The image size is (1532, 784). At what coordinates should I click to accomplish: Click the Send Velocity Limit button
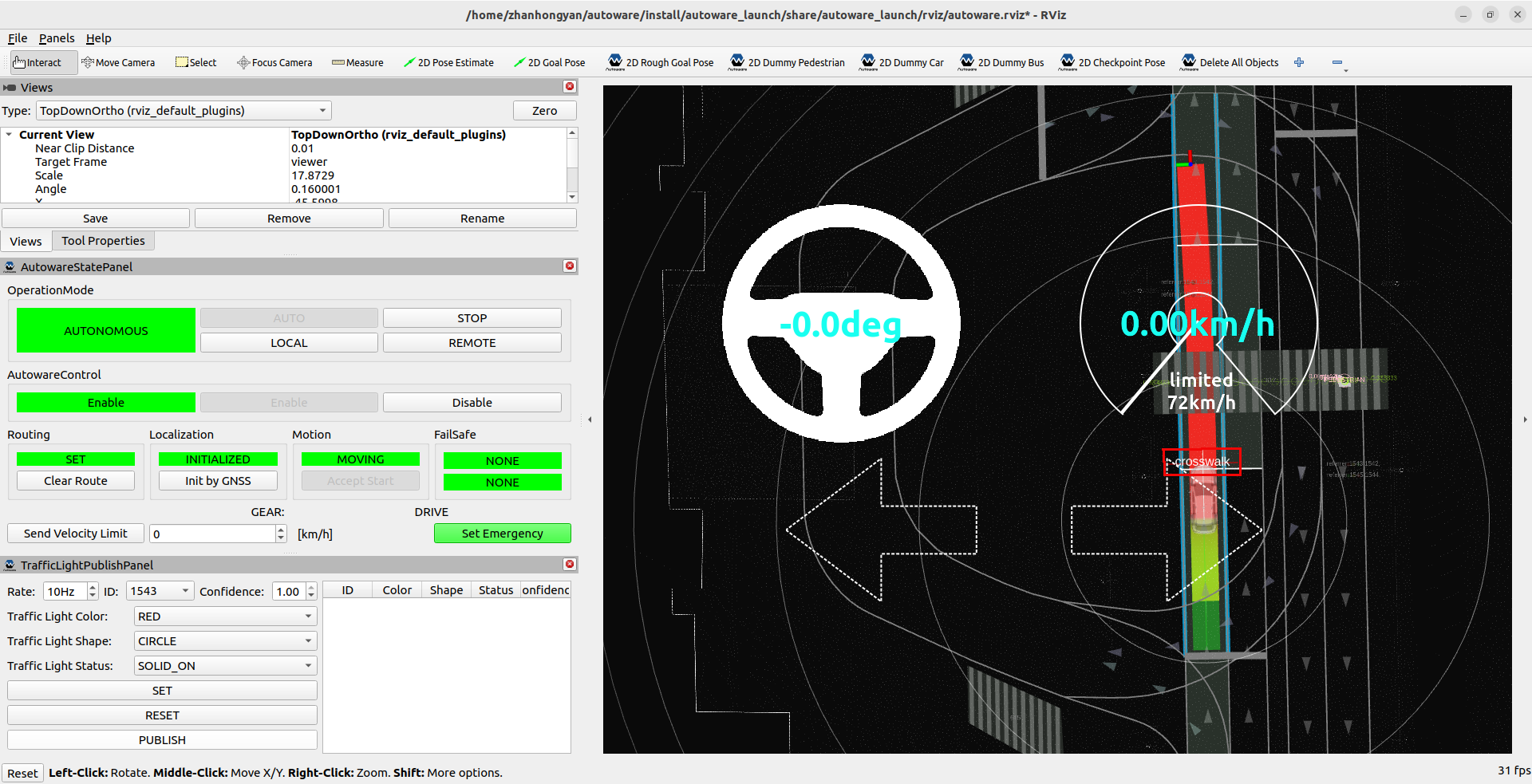click(76, 534)
